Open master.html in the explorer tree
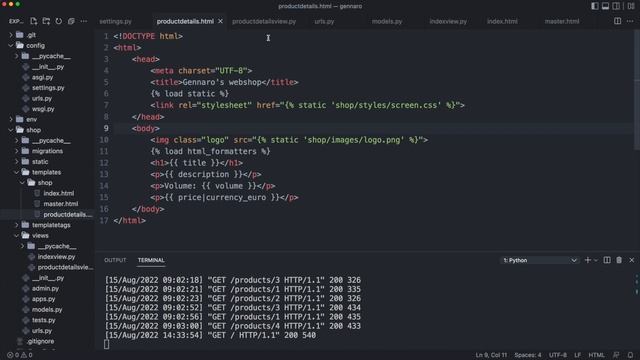640x360 pixels. pyautogui.click(x=61, y=204)
